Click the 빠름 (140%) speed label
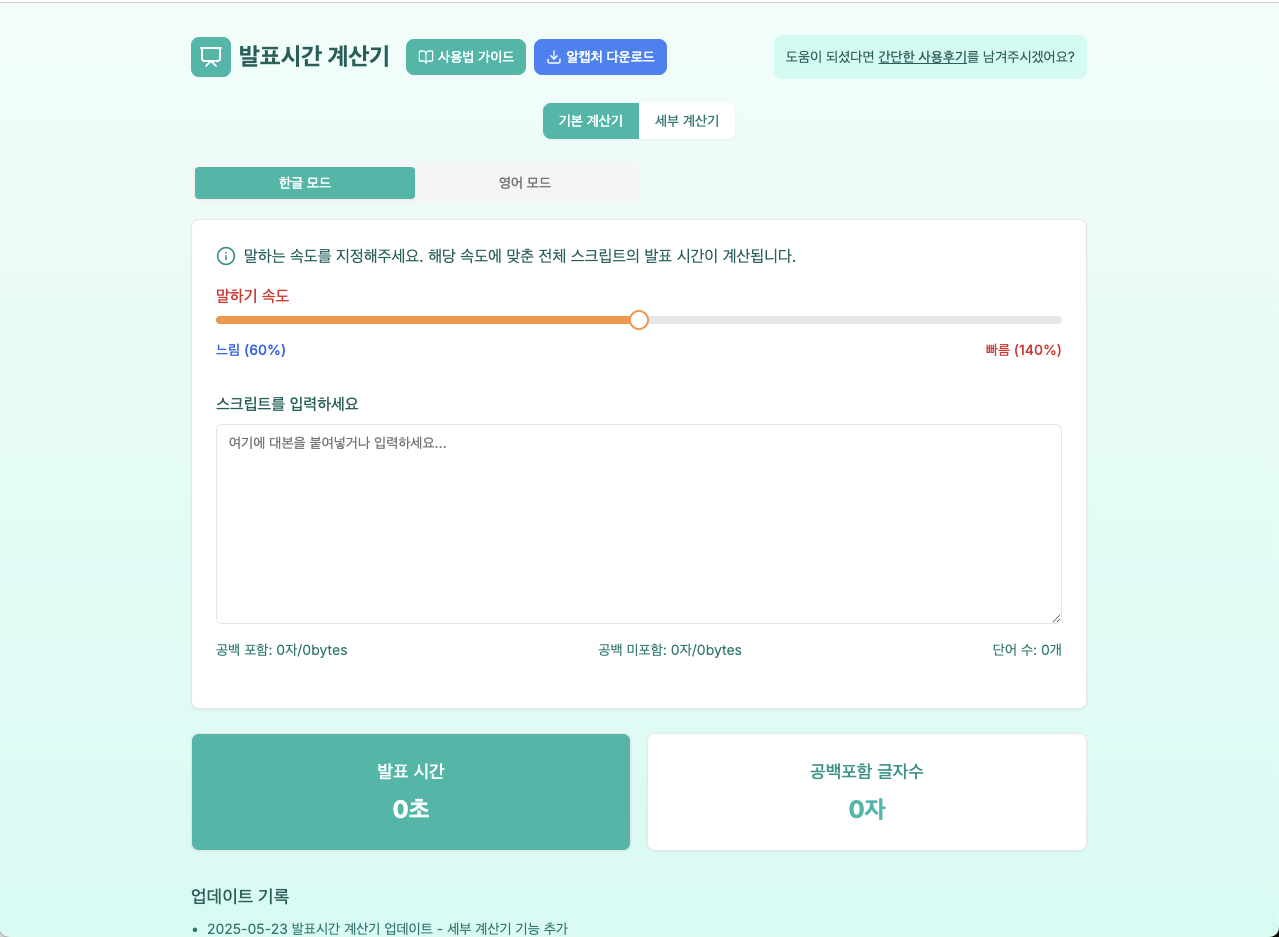This screenshot has height=937, width=1279. click(1022, 349)
